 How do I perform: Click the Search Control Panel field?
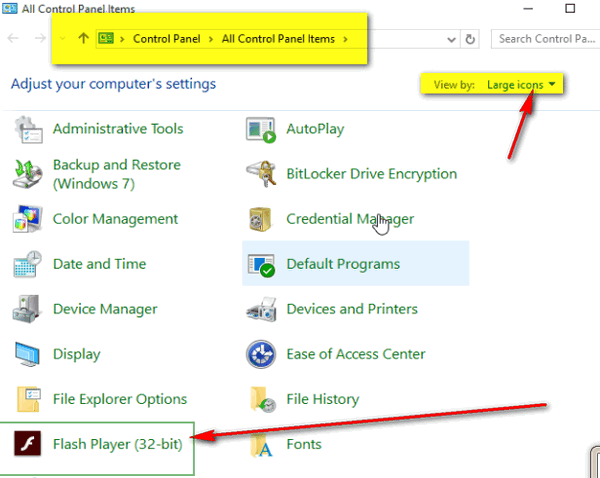(x=546, y=39)
